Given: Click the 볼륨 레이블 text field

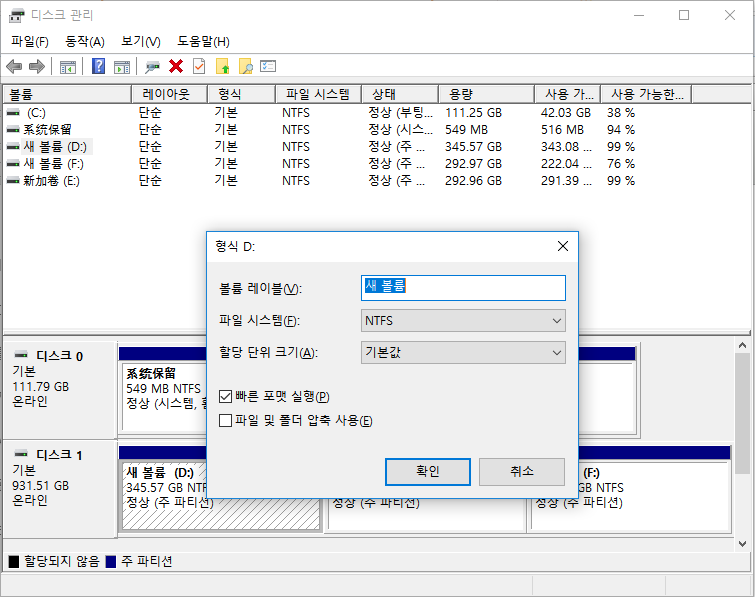Looking at the screenshot, I should [x=463, y=288].
